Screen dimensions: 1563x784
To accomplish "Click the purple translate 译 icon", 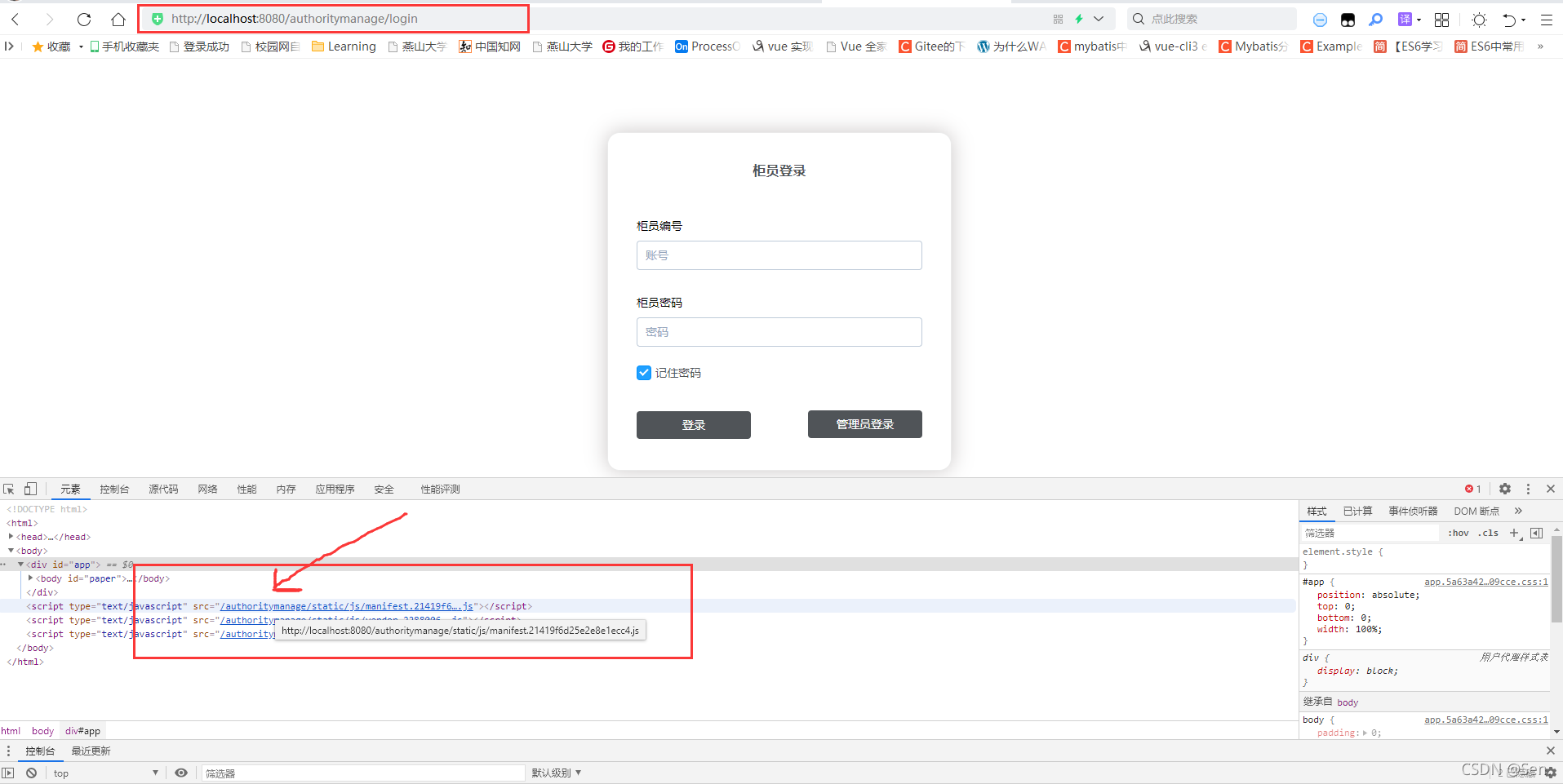I will point(1405,19).
